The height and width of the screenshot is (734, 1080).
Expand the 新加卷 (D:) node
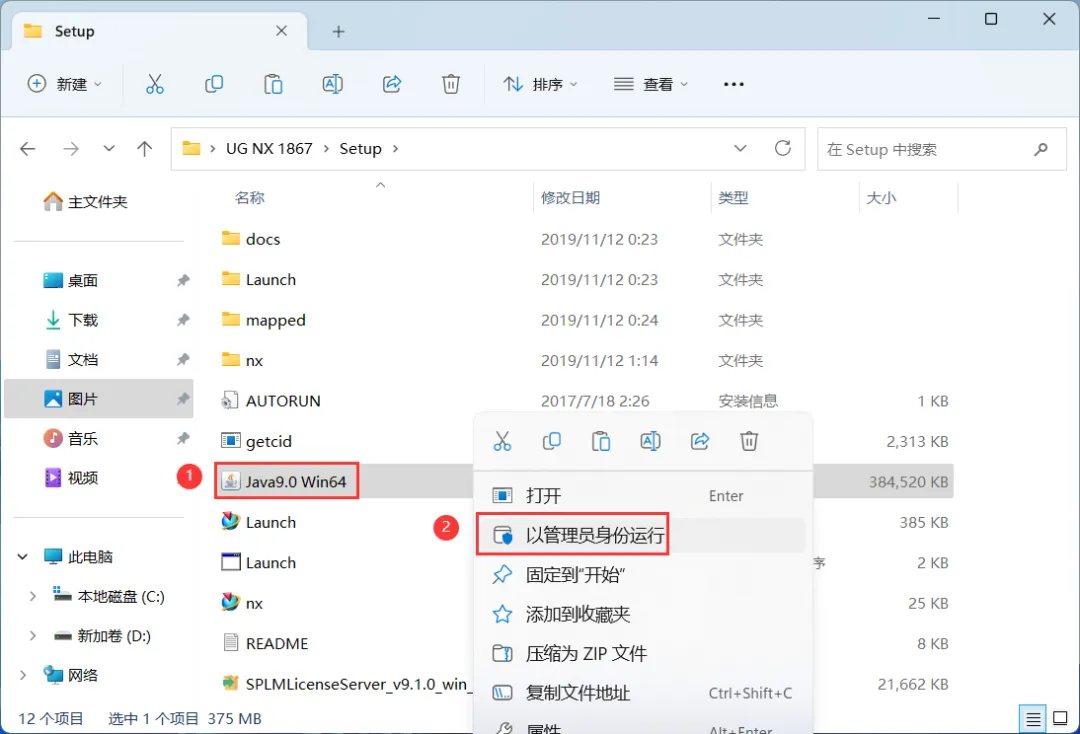(32, 636)
